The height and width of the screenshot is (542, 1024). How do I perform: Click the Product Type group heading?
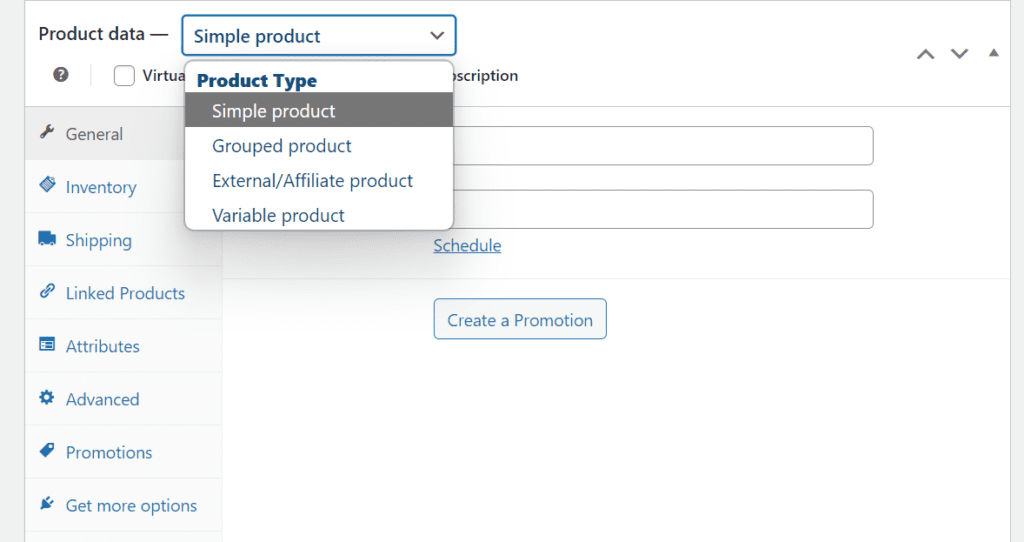point(257,80)
